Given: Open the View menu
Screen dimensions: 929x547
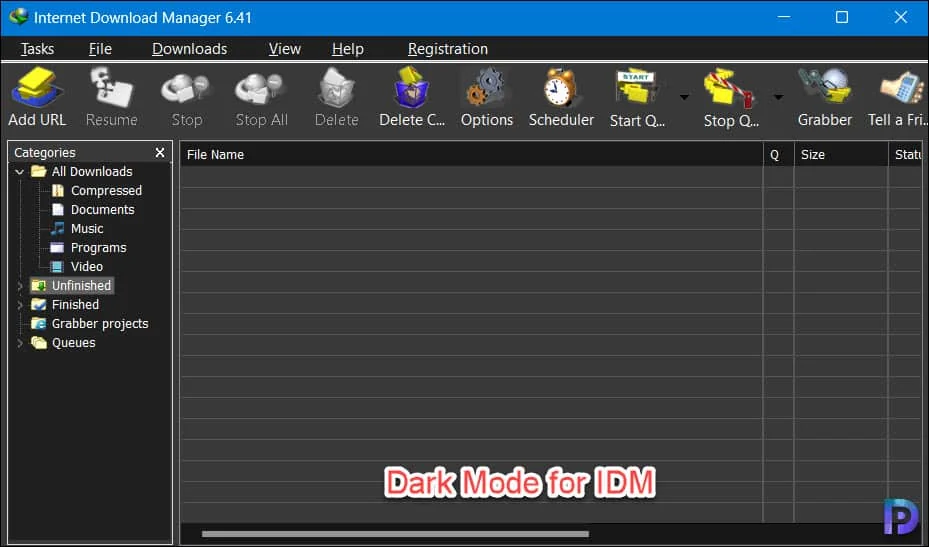Looking at the screenshot, I should click(284, 49).
